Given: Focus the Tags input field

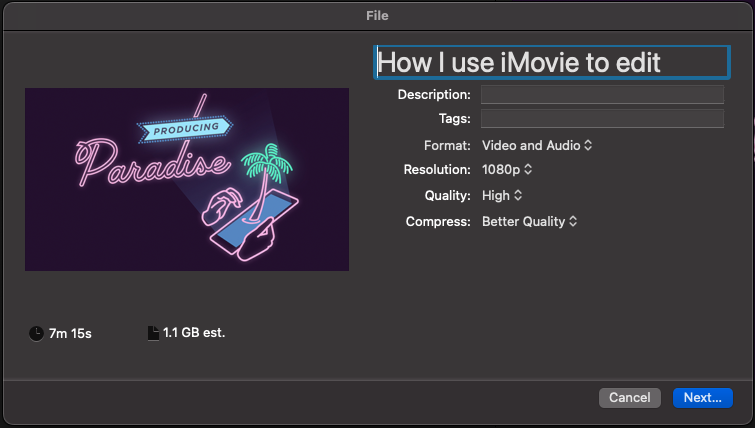Looking at the screenshot, I should click(x=602, y=118).
